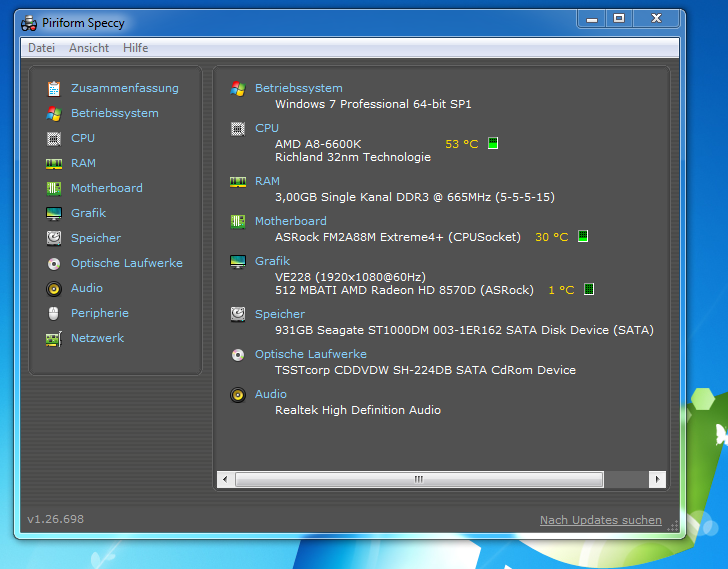Click the Audio speaker icon in summary panel
This screenshot has width=728, height=569.
238,395
